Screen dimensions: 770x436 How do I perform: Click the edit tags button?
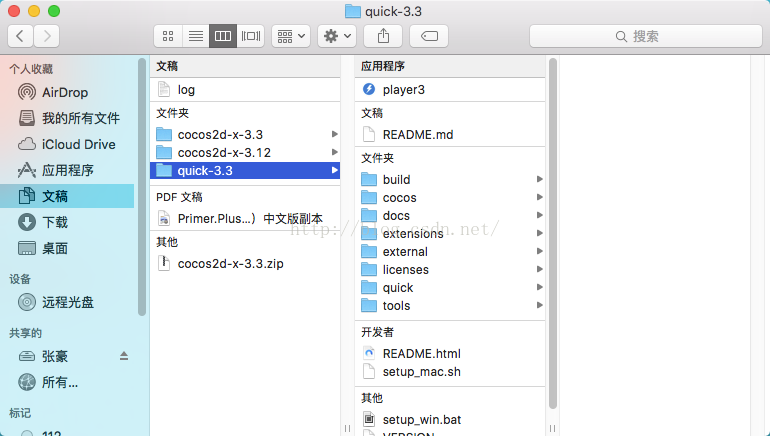pos(429,36)
